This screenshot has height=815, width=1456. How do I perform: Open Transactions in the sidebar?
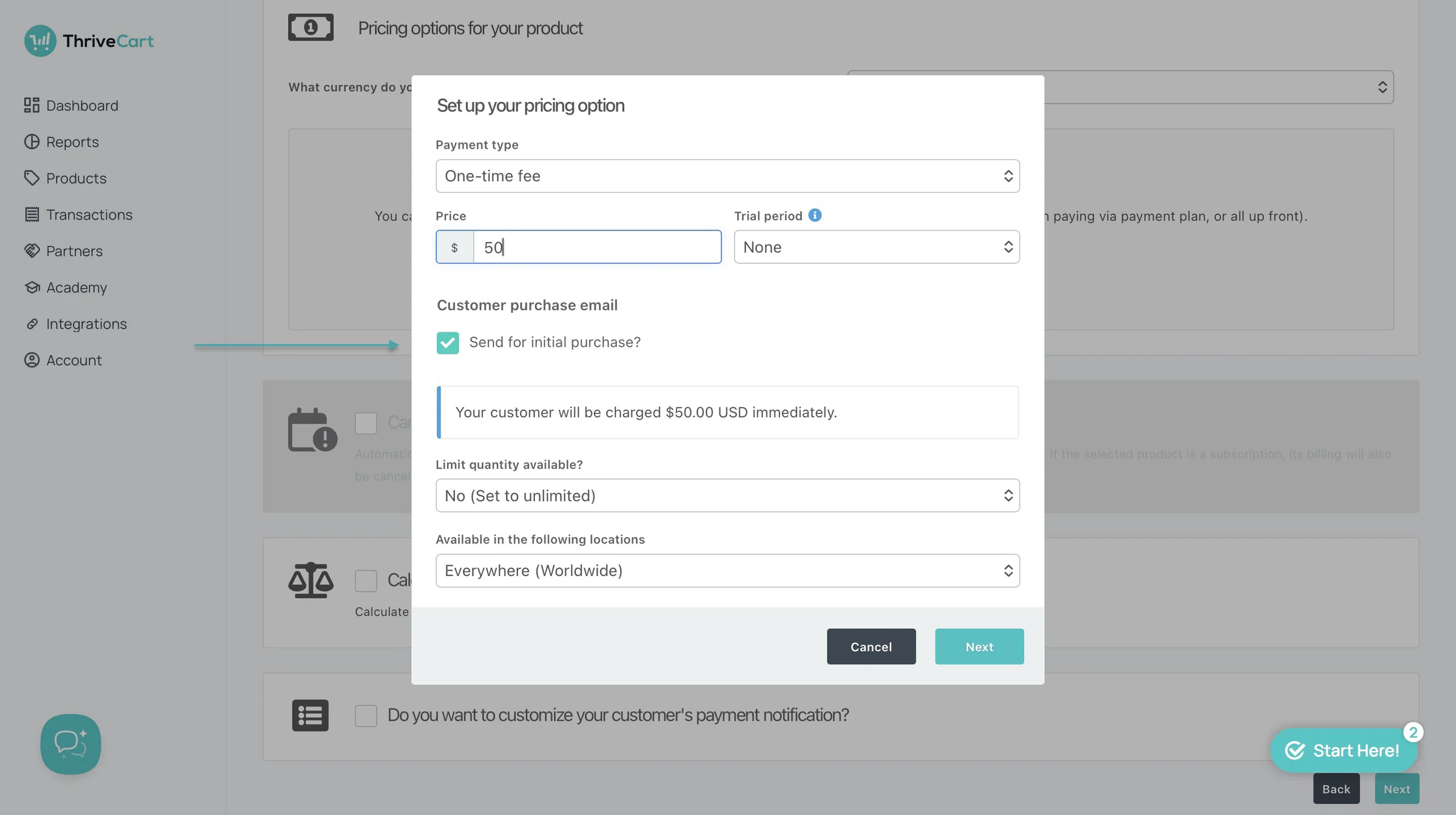tap(78, 215)
